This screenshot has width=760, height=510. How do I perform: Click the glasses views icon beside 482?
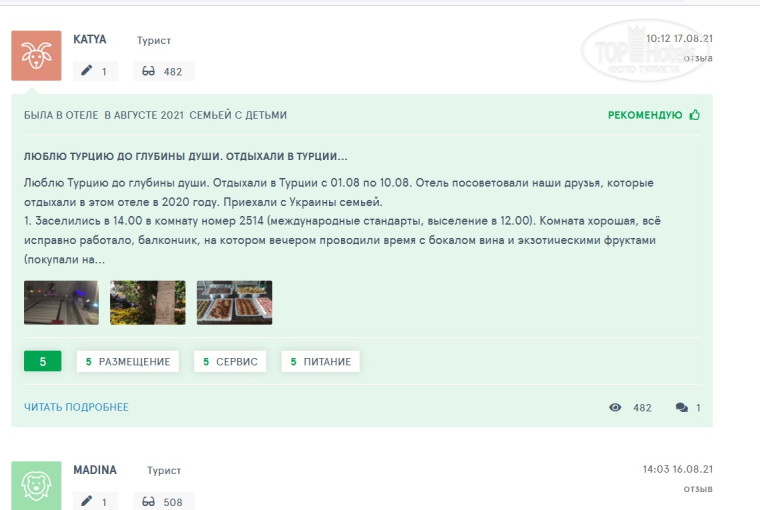coord(149,71)
